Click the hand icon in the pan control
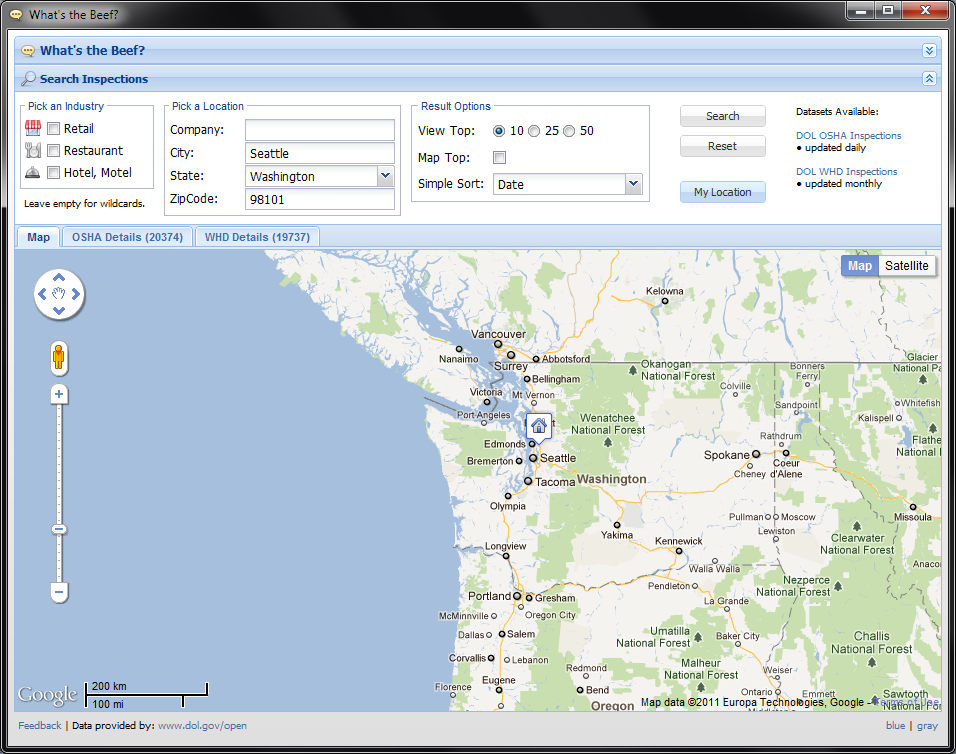This screenshot has width=956, height=754. click(x=59, y=294)
